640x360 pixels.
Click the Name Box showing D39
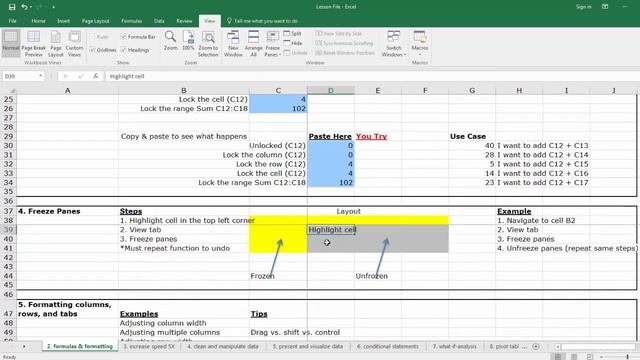(x=20, y=76)
